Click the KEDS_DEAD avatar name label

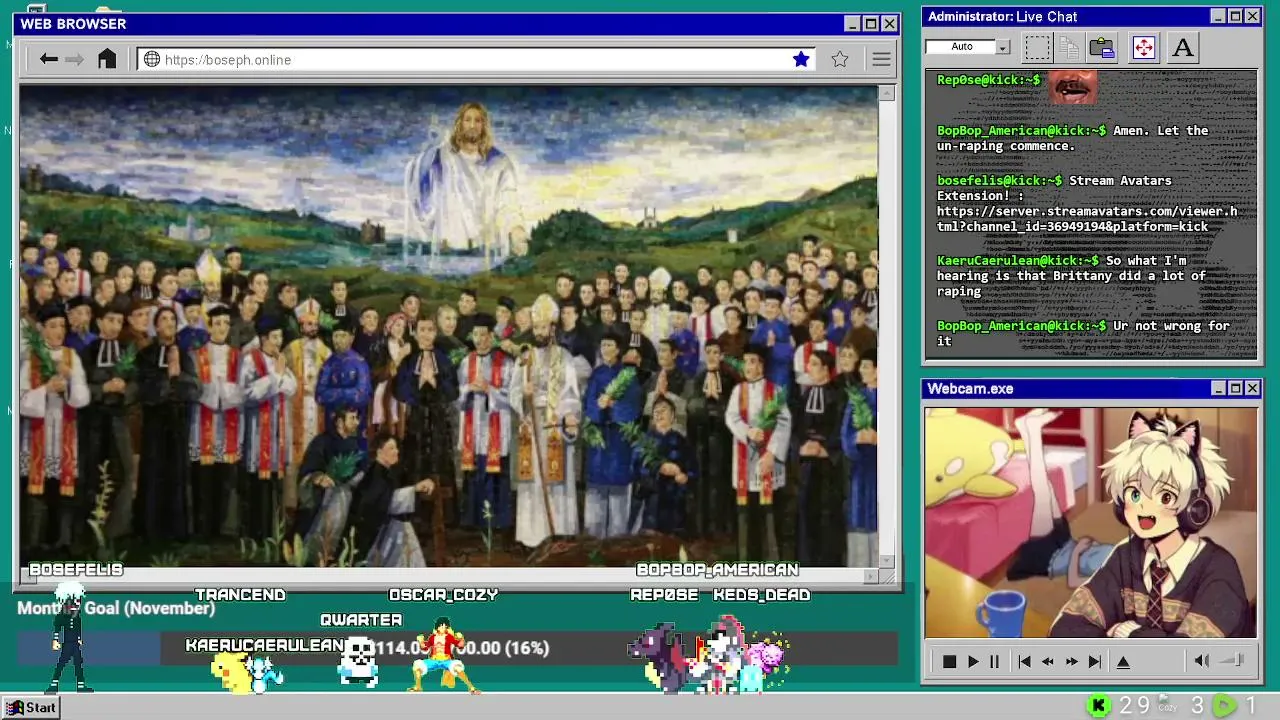(x=762, y=595)
